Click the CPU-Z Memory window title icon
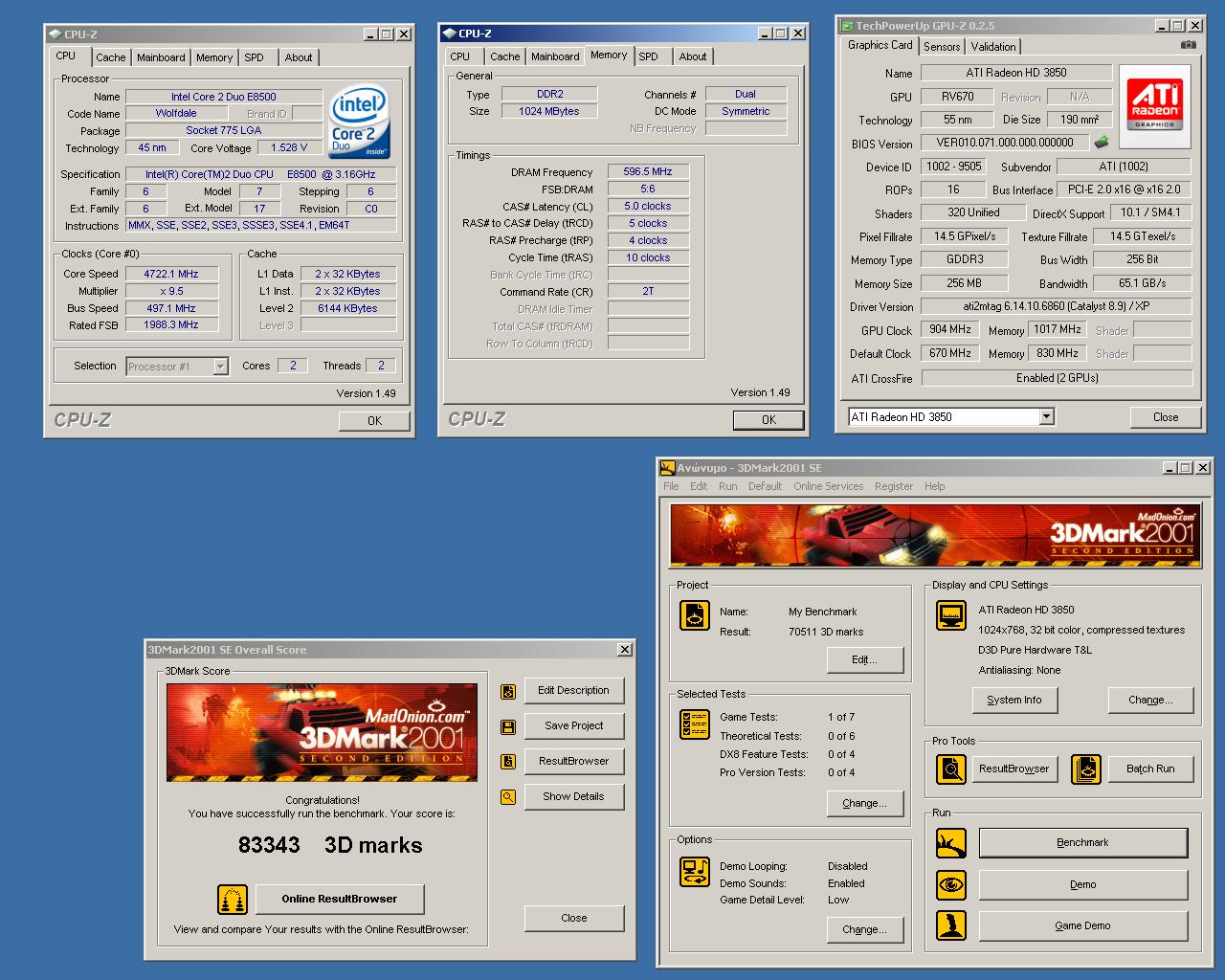 pos(450,33)
